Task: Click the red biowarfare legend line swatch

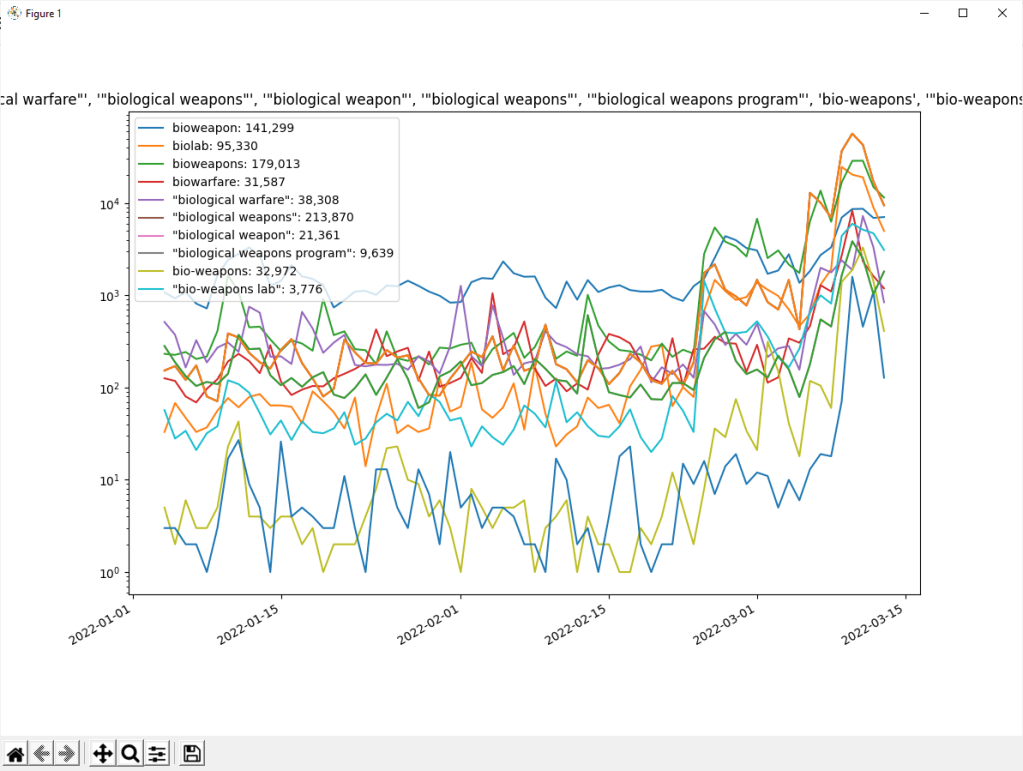Action: coord(152,181)
